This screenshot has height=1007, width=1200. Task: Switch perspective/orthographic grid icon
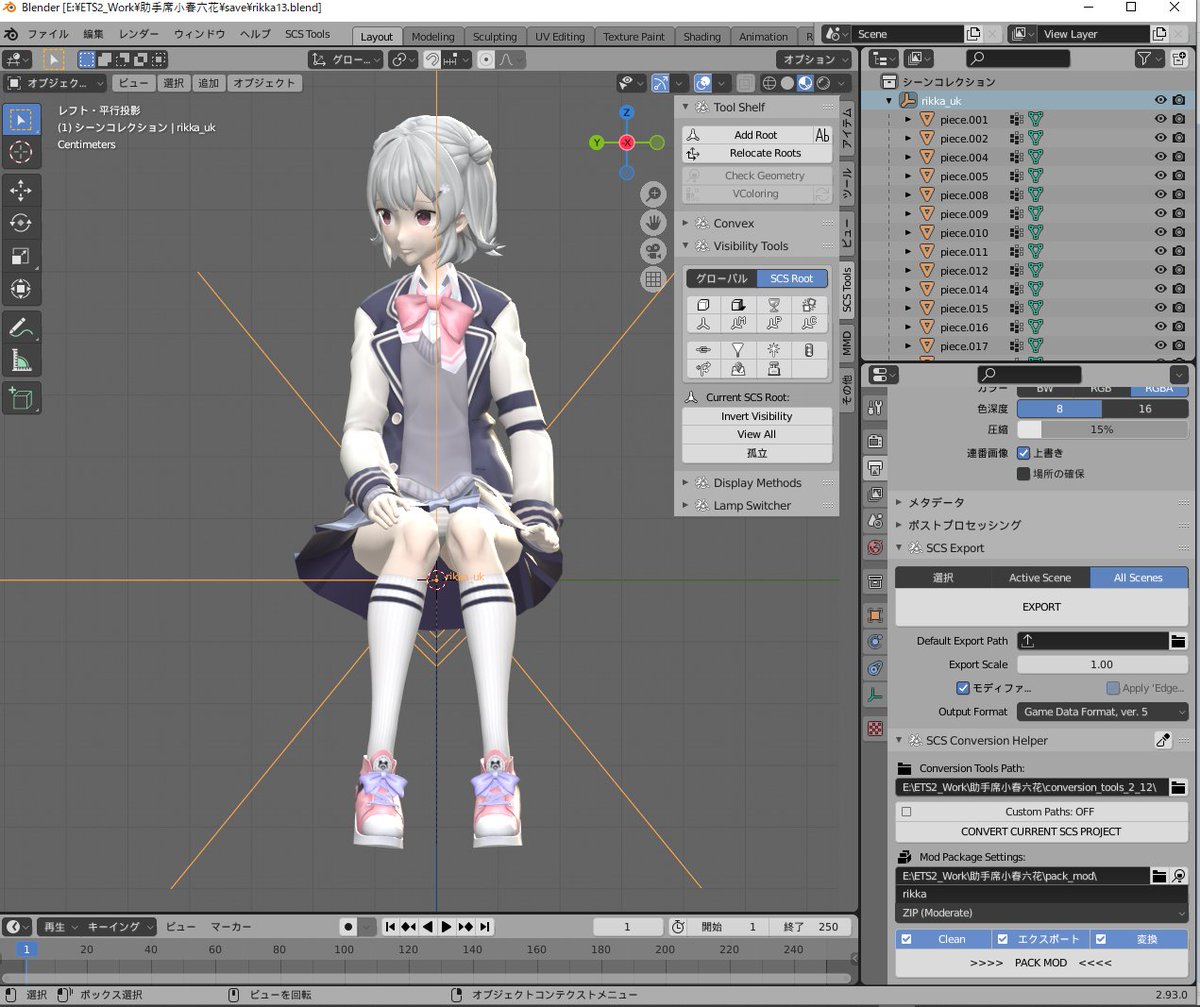coord(653,280)
